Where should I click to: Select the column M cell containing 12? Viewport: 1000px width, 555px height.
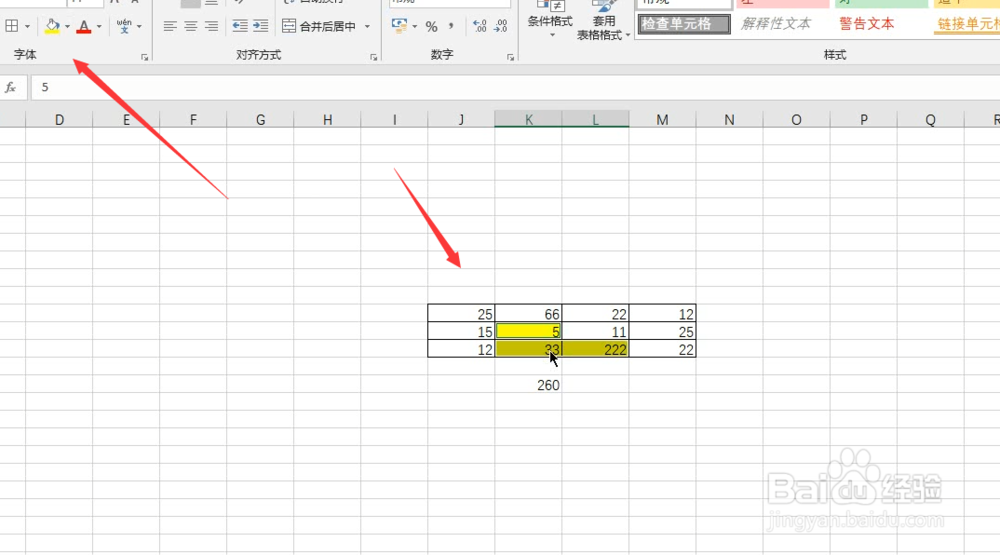tap(662, 314)
